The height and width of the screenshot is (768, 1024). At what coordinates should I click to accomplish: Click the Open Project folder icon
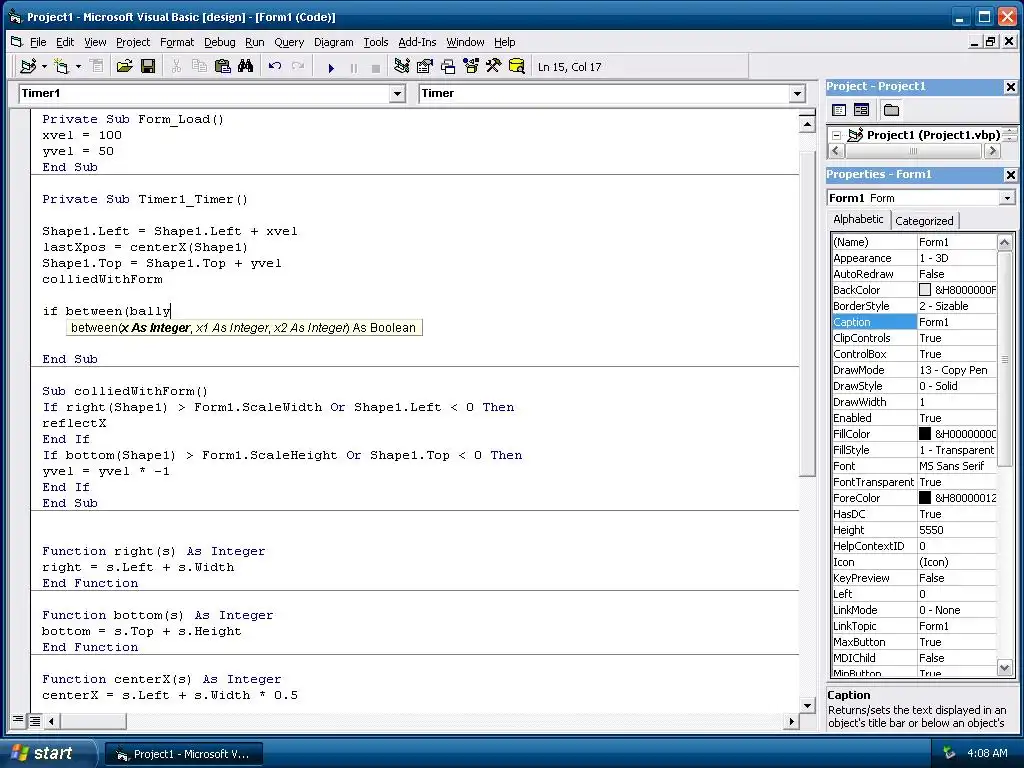tap(124, 66)
